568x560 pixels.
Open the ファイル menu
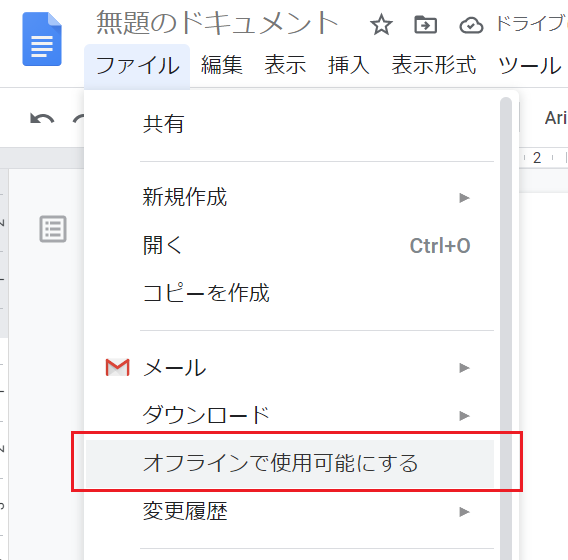(137, 66)
